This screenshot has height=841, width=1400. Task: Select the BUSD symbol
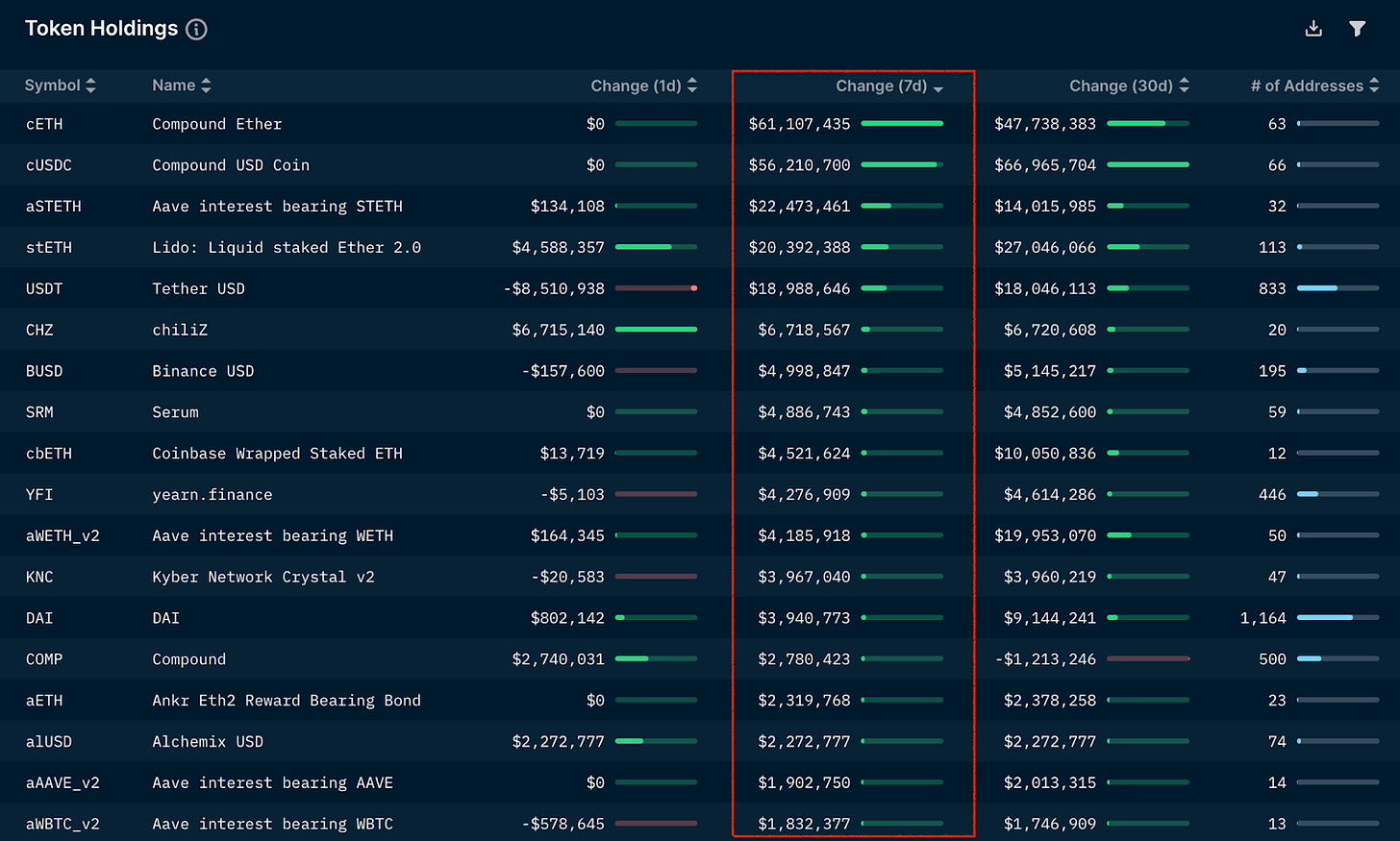(44, 371)
